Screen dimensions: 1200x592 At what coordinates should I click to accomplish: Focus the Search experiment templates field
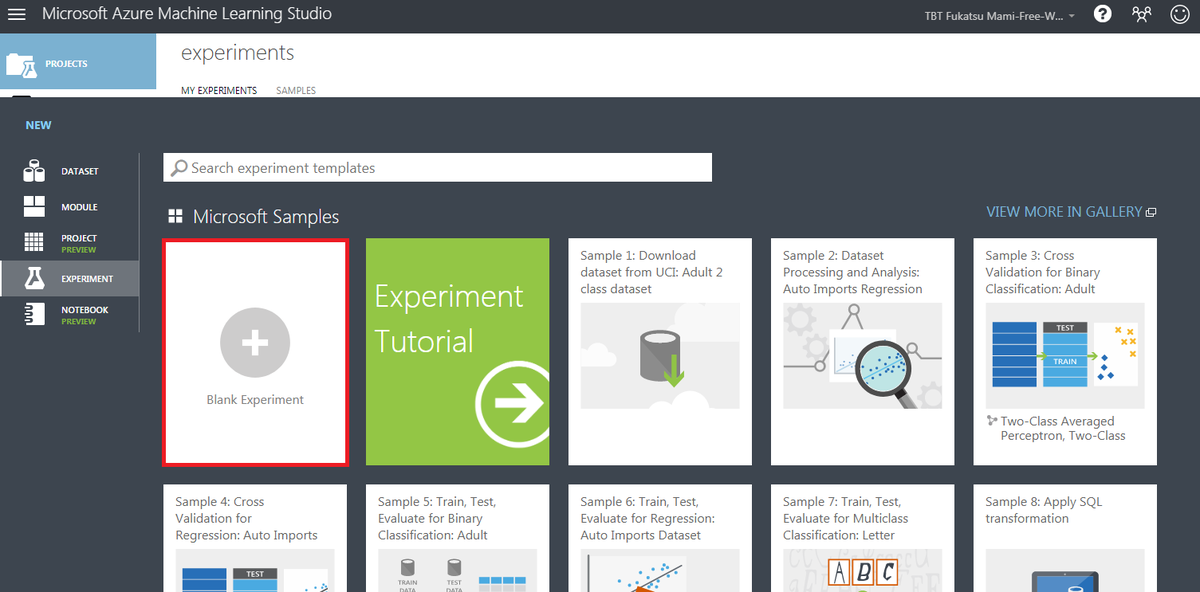438,168
